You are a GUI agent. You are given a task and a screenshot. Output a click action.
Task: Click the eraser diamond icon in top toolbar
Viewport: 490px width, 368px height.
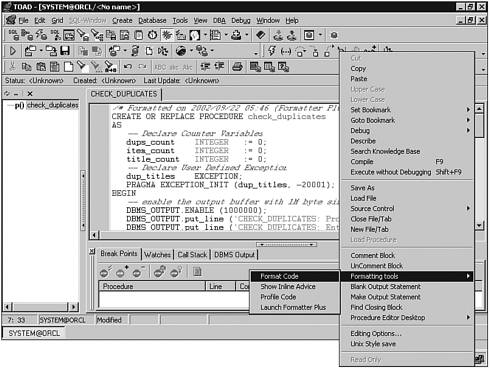tap(261, 35)
